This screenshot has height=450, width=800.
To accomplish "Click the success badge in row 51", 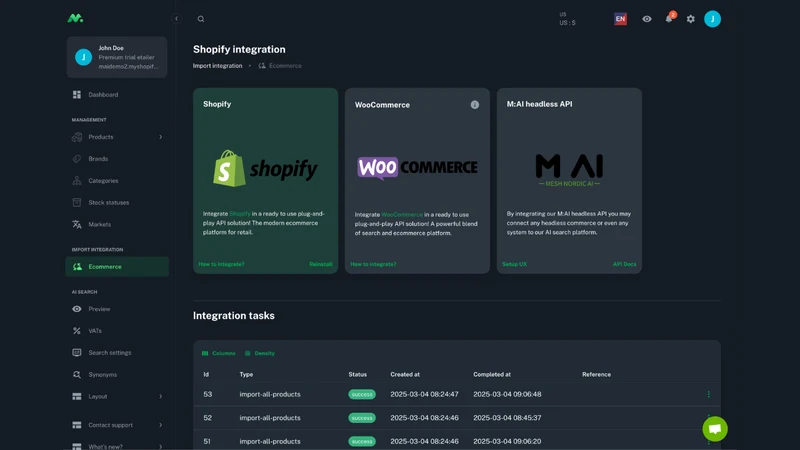I will coord(362,441).
